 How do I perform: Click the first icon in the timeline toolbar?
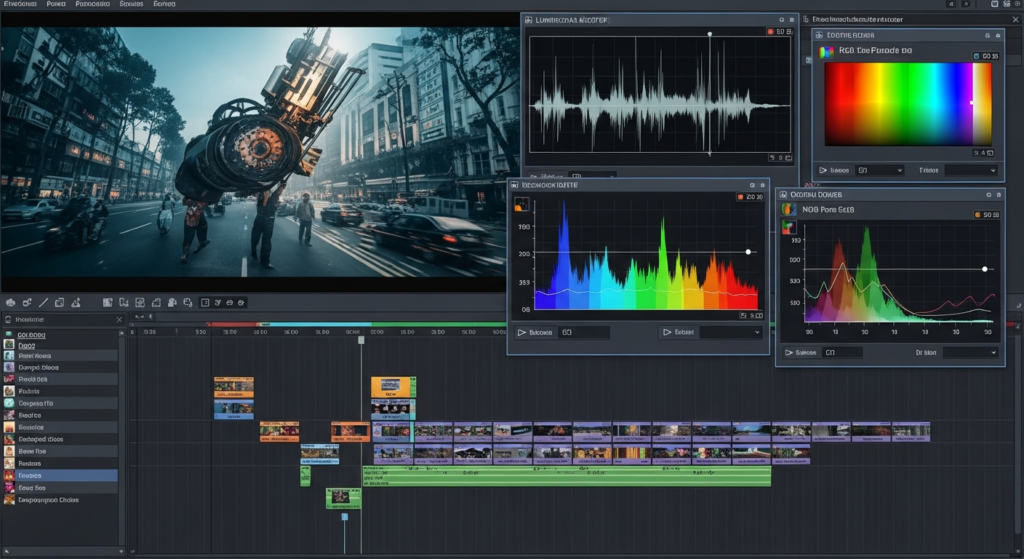[x=10, y=302]
